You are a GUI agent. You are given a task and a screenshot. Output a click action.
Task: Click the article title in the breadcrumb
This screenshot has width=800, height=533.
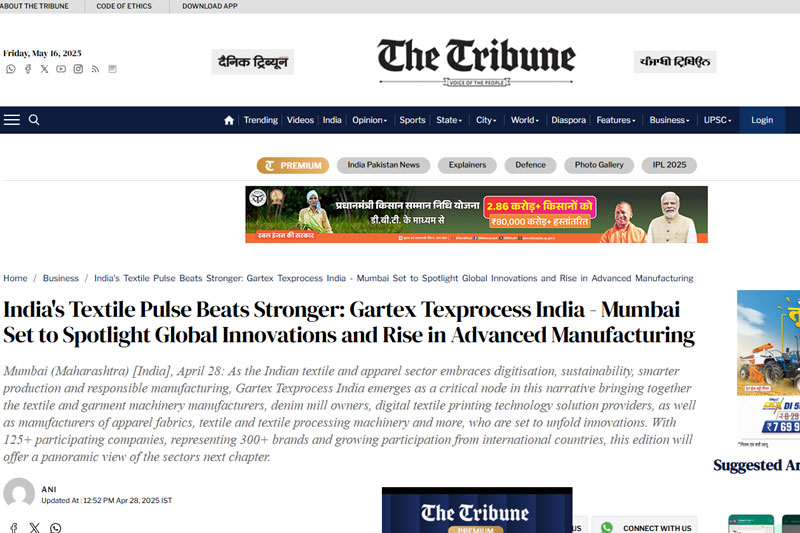click(x=393, y=278)
